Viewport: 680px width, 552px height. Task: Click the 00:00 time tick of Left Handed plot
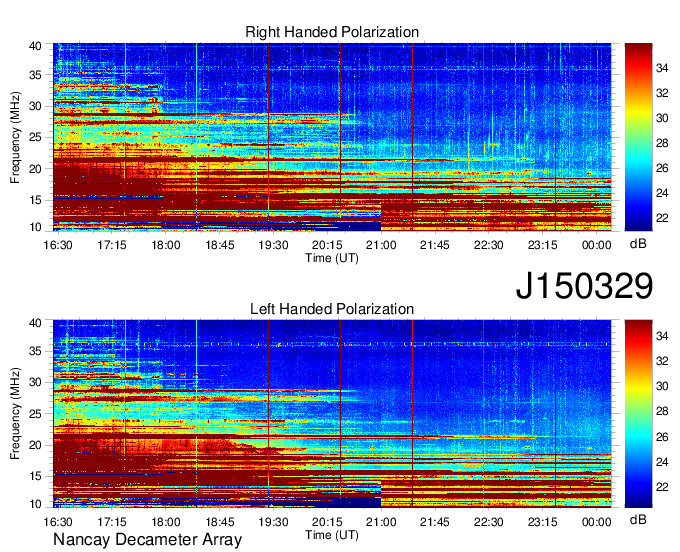pyautogui.click(x=597, y=522)
